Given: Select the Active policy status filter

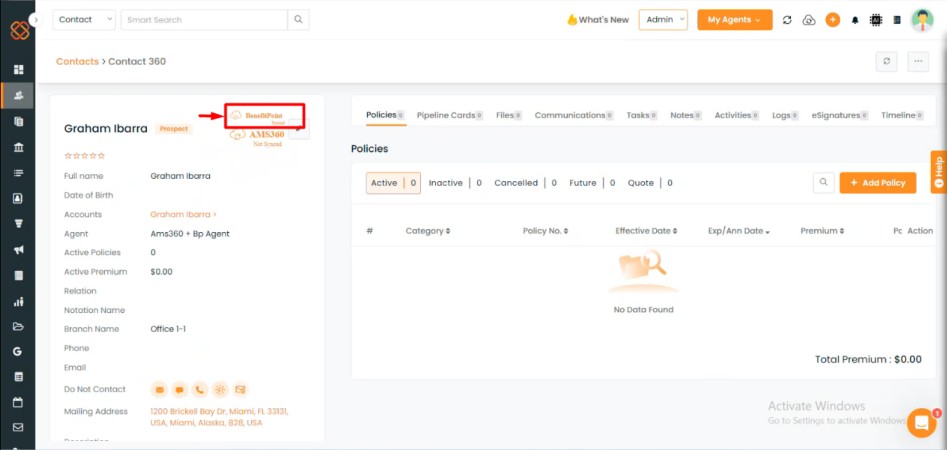Looking at the screenshot, I should tap(384, 183).
